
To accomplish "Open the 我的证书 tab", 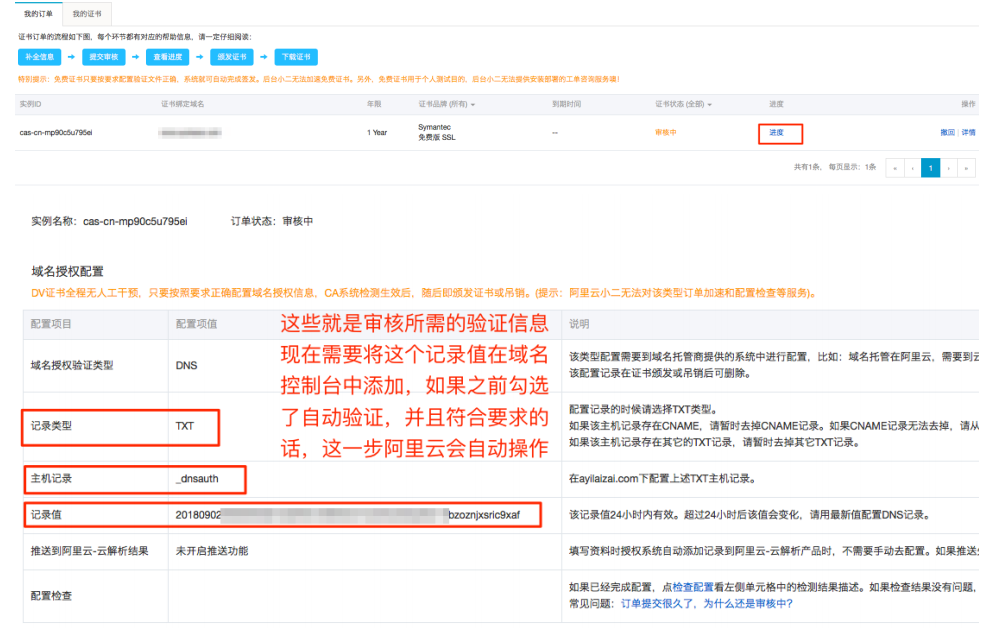I will point(87,14).
